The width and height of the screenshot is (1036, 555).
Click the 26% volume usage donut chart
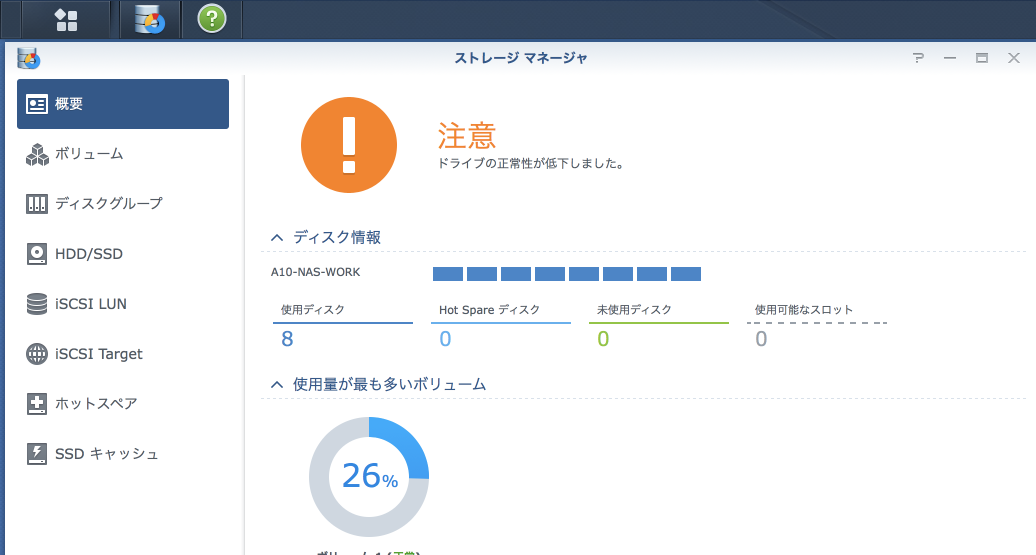(x=369, y=477)
